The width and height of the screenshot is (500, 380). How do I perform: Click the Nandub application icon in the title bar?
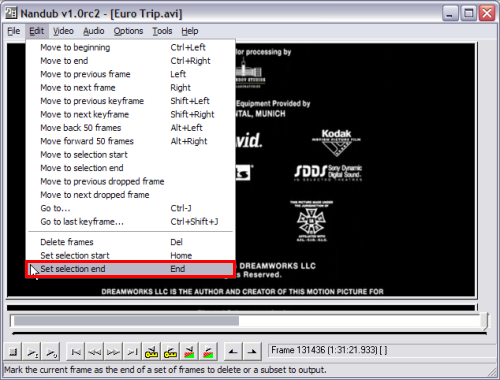coord(11,13)
